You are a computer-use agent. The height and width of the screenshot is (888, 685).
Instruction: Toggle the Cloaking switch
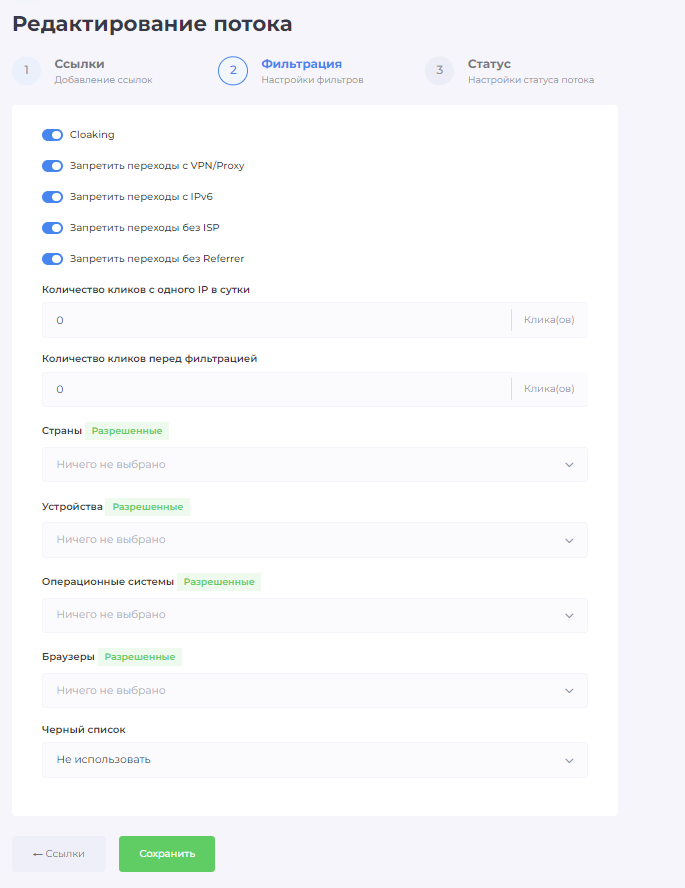tap(53, 135)
